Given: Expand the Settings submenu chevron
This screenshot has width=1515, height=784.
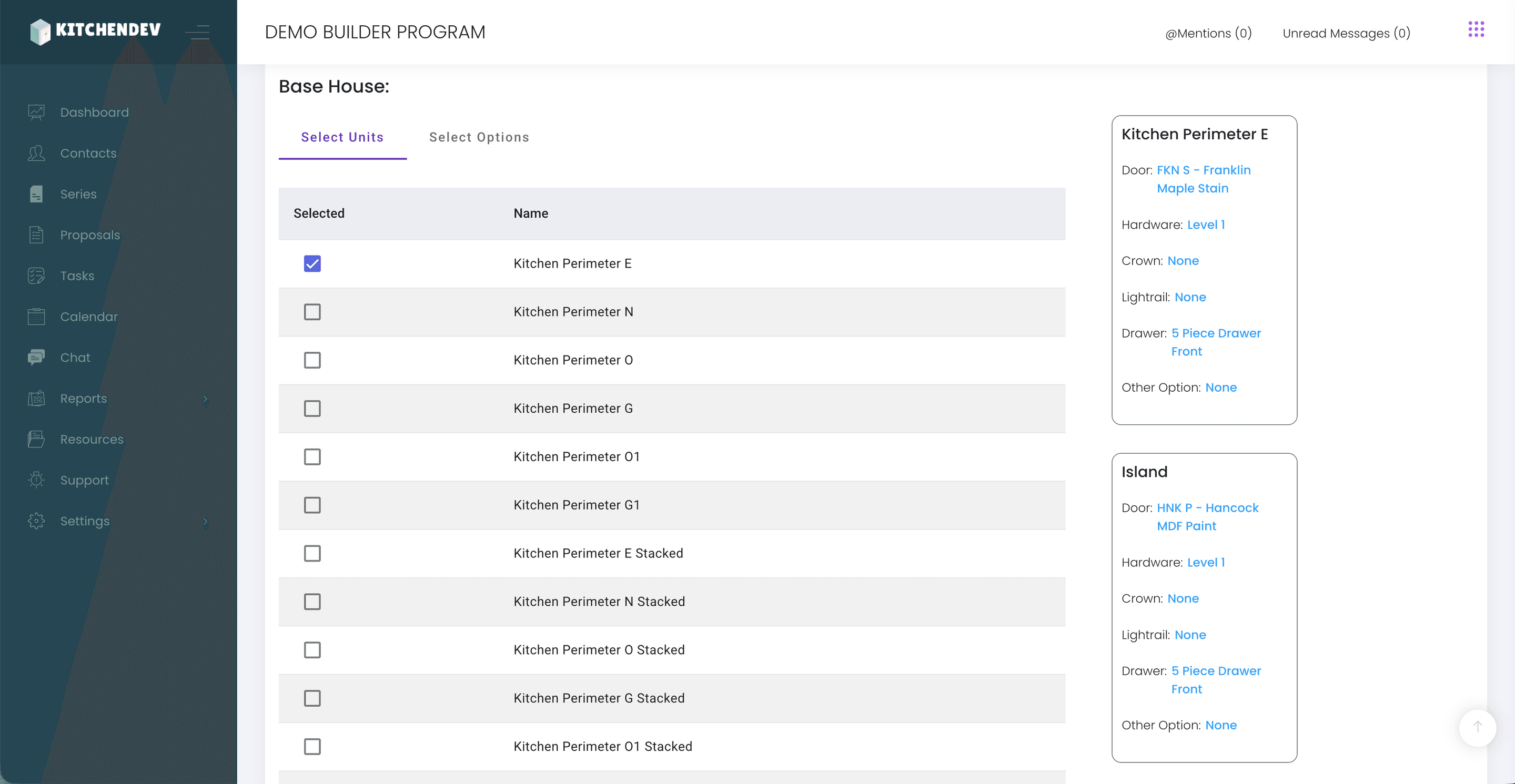Looking at the screenshot, I should (x=205, y=521).
